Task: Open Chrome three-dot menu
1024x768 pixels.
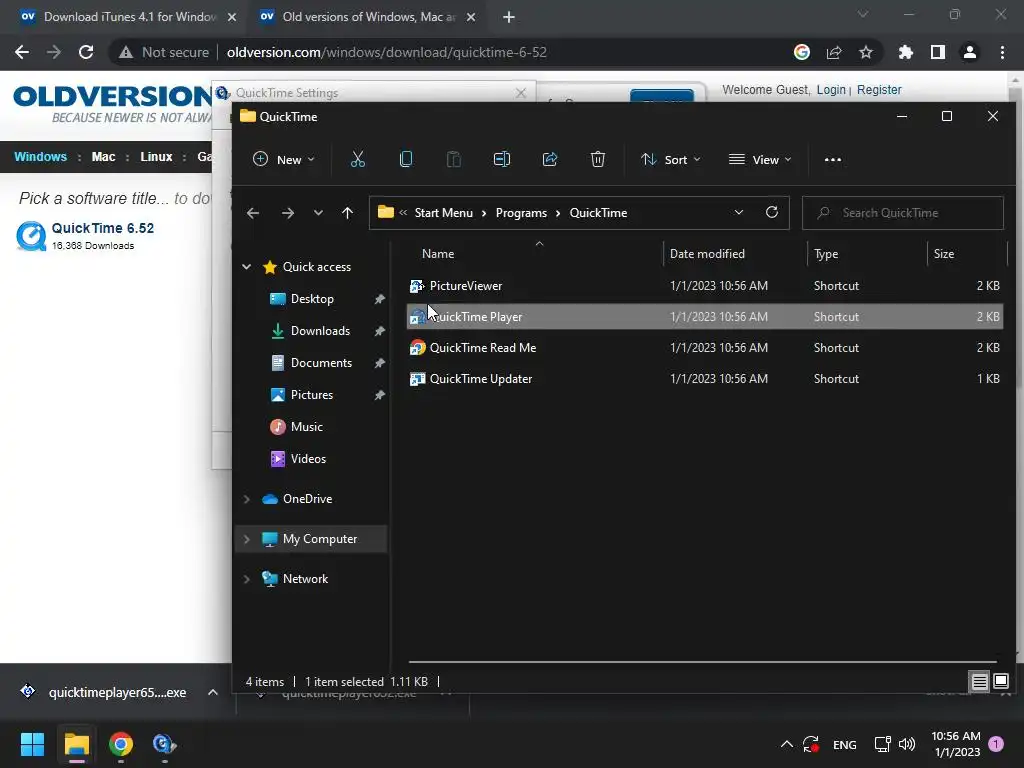Action: (x=1002, y=52)
